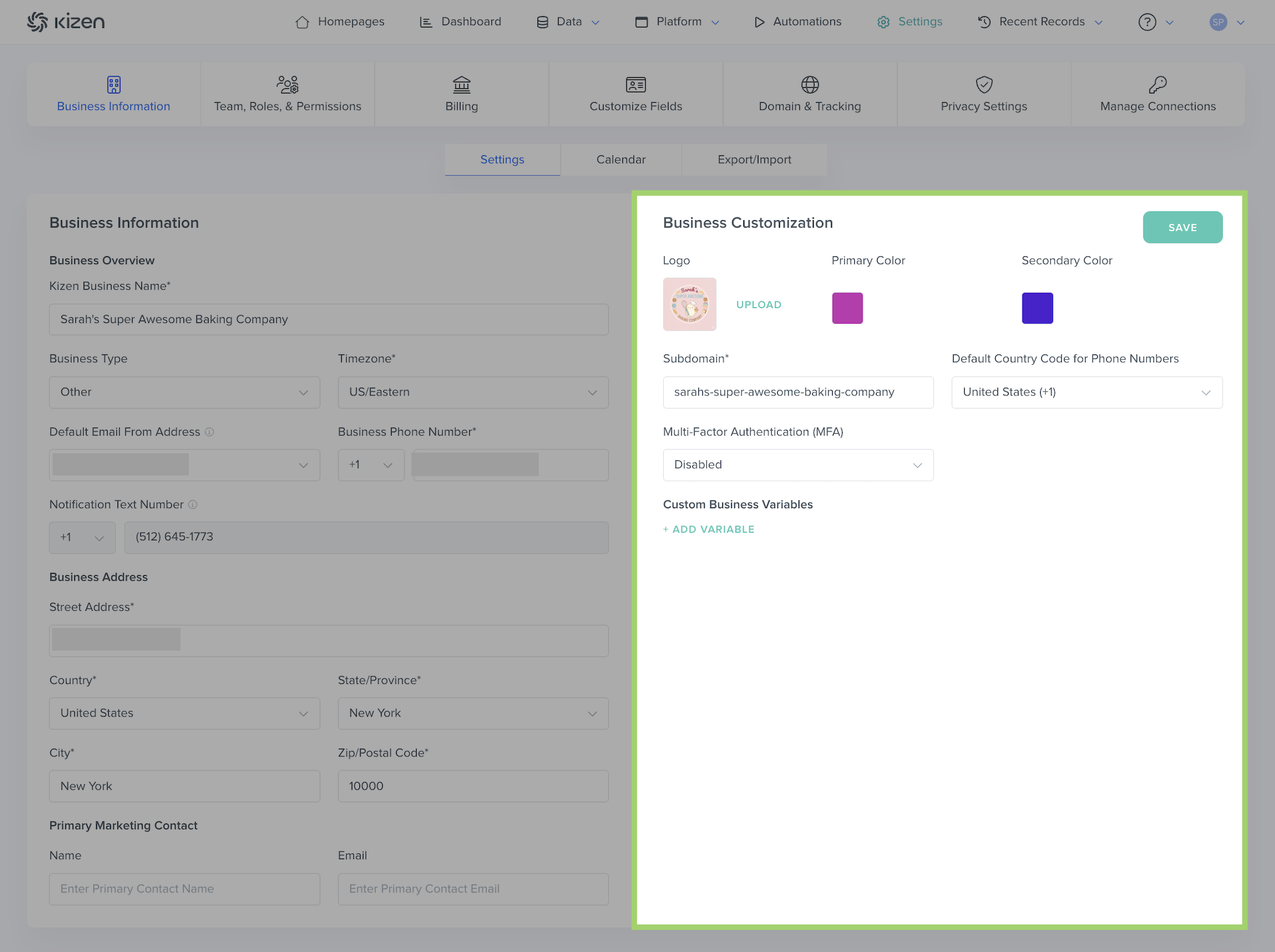Open Privacy Settings shield icon
This screenshot has height=952, width=1275.
pos(984,85)
